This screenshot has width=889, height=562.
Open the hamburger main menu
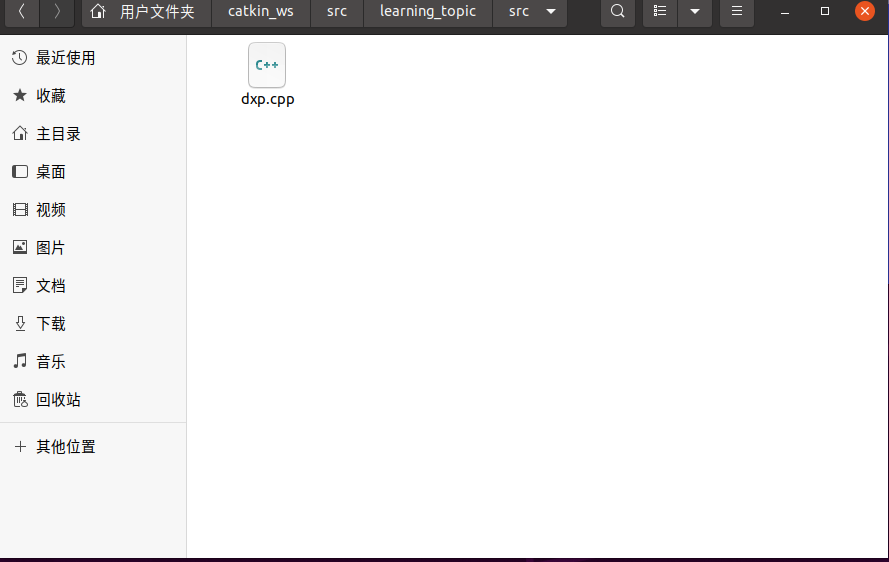tap(736, 11)
